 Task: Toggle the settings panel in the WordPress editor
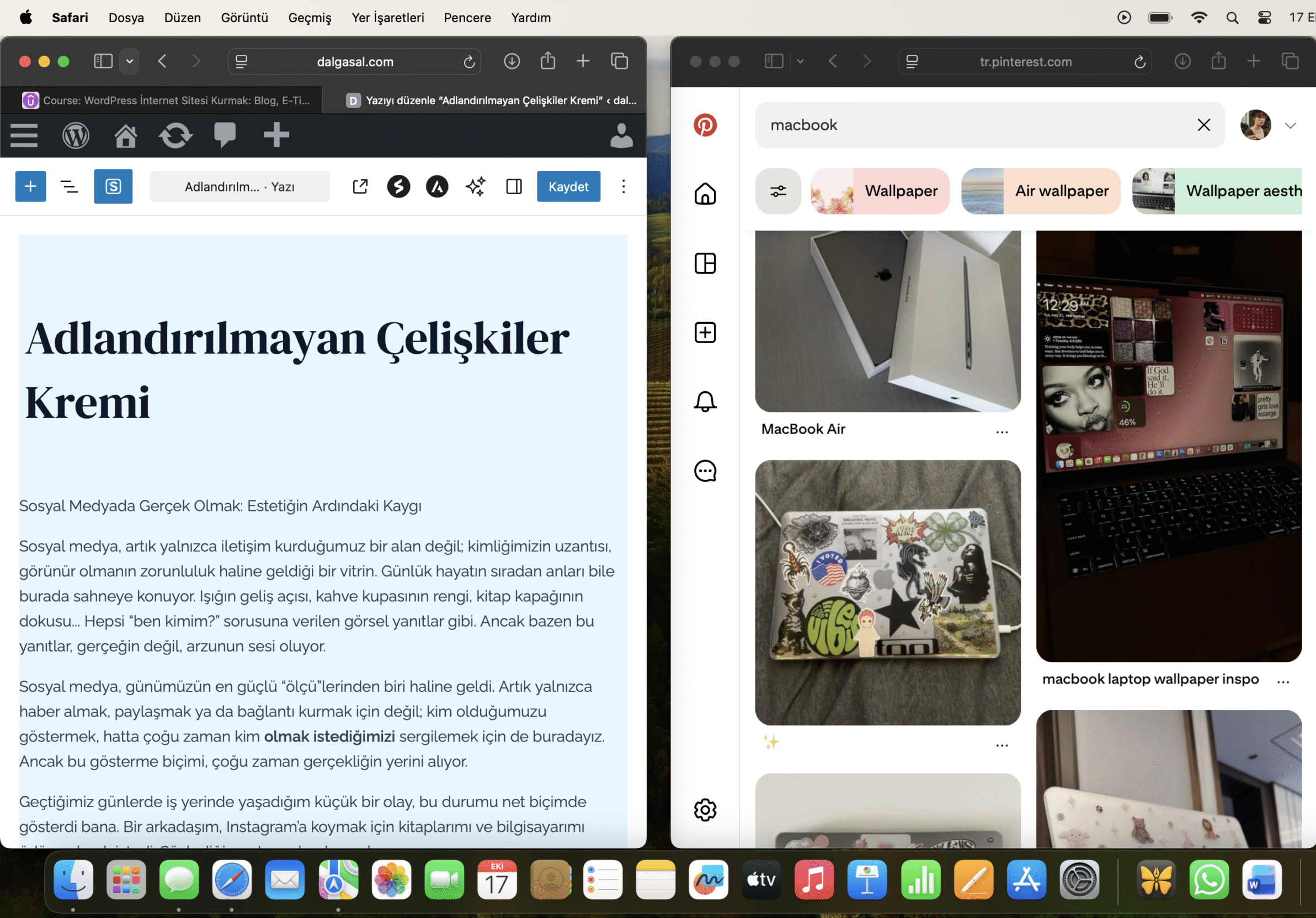coord(514,186)
